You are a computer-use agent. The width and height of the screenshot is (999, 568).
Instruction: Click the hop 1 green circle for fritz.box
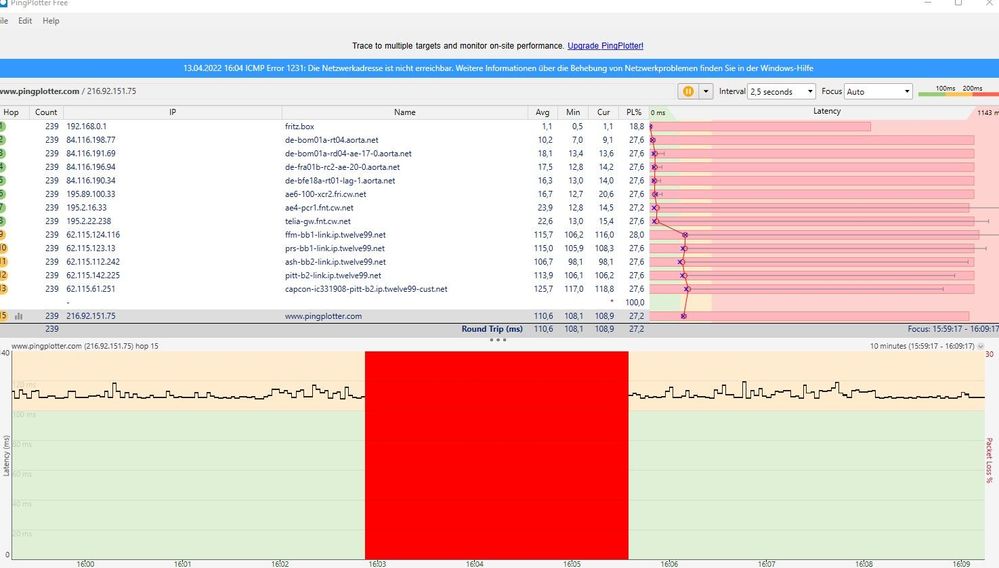[2, 127]
